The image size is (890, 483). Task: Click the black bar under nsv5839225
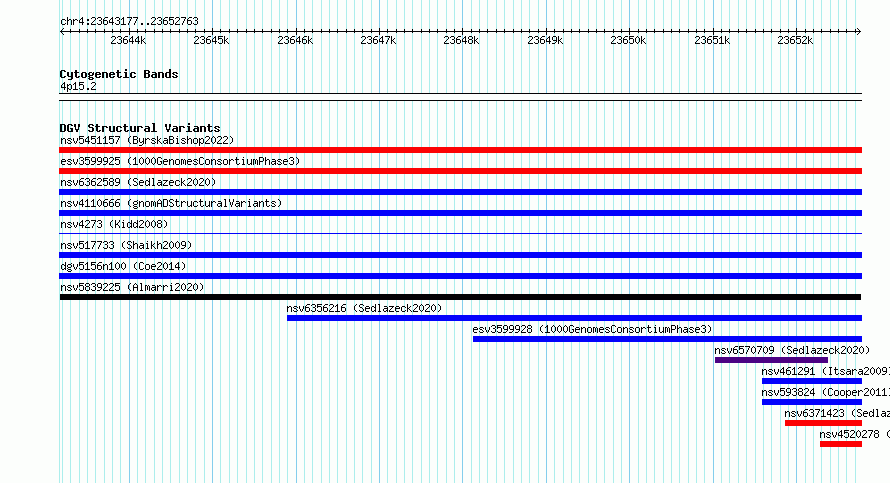(460, 297)
